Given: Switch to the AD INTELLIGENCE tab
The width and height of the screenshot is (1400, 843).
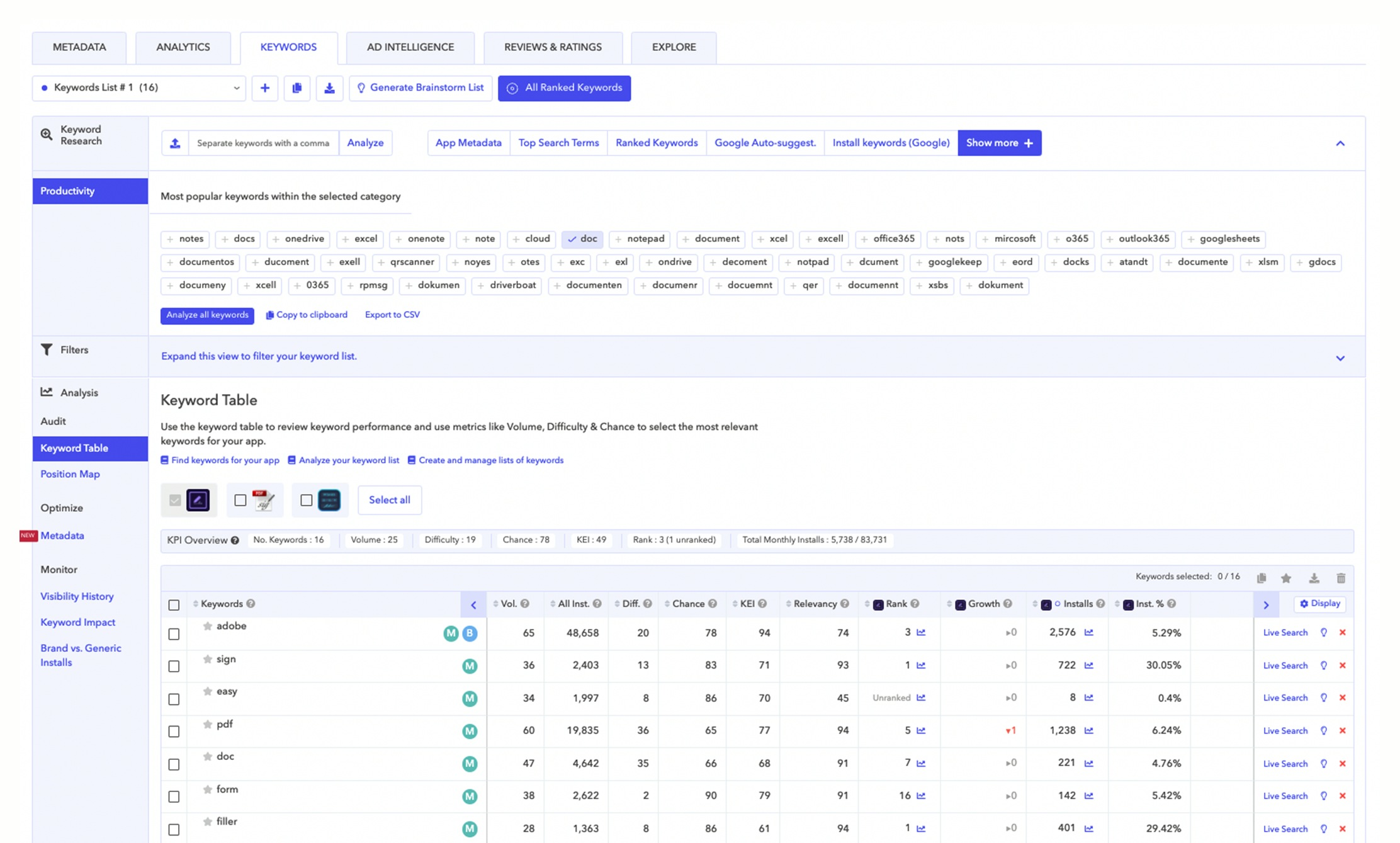Looking at the screenshot, I should pyautogui.click(x=410, y=47).
